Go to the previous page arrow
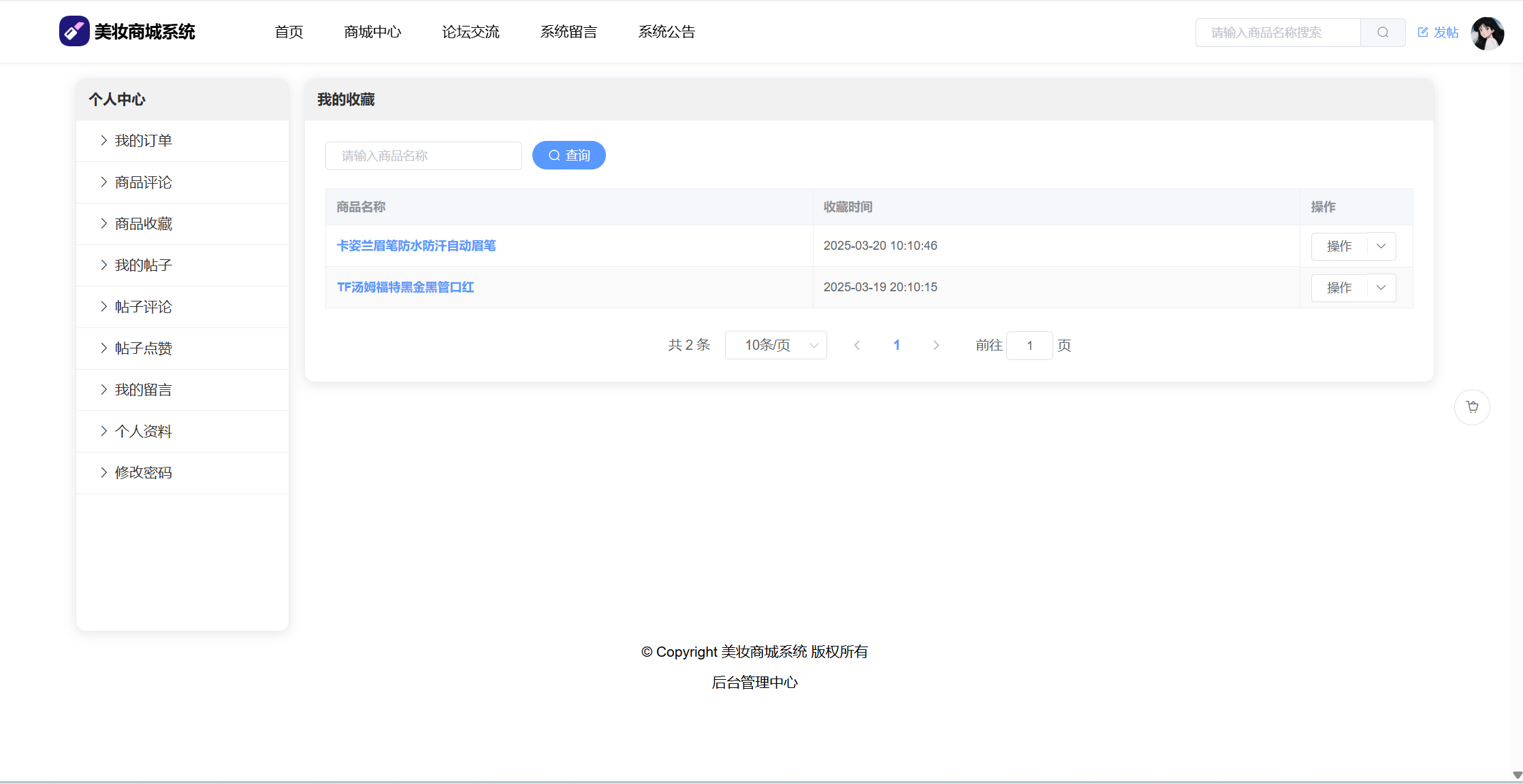The image size is (1523, 784). 857,346
